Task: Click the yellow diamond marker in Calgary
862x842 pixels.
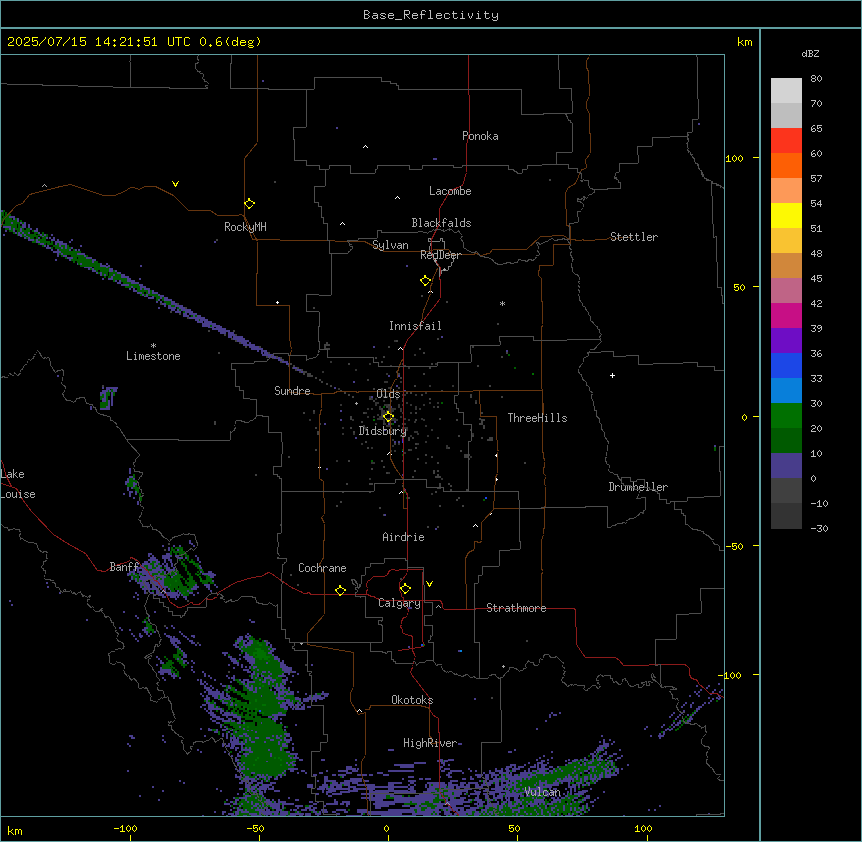Action: 405,589
